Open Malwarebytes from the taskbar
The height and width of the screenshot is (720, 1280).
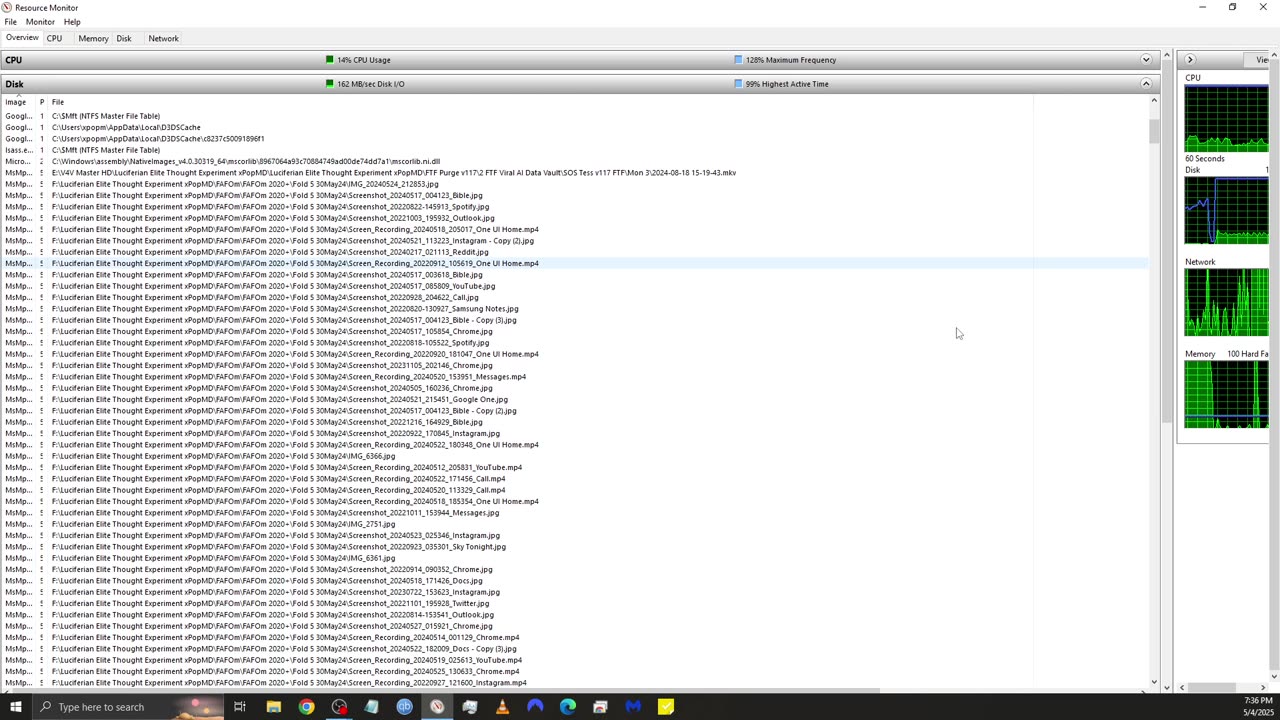(x=633, y=707)
